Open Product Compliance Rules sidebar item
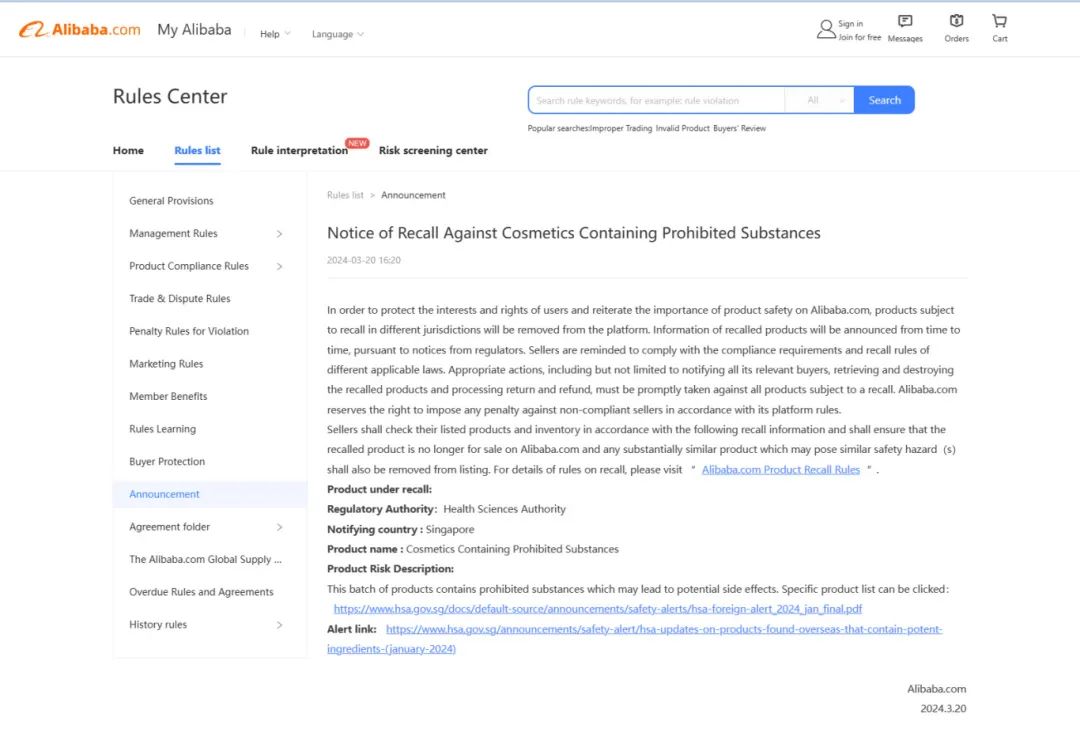The image size is (1080, 751). pos(189,266)
